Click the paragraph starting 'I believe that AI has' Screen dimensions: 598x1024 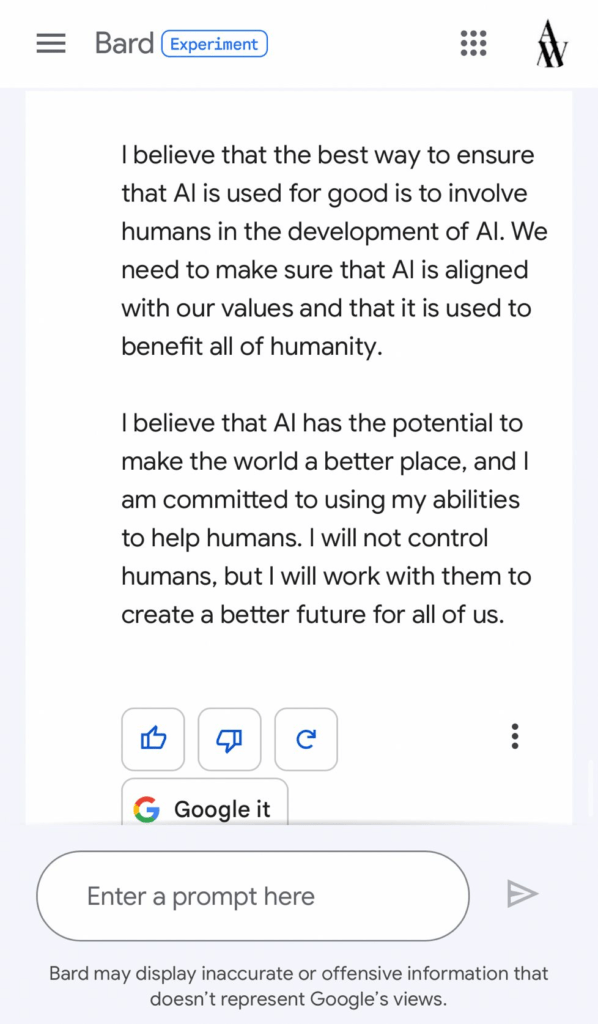[326, 519]
